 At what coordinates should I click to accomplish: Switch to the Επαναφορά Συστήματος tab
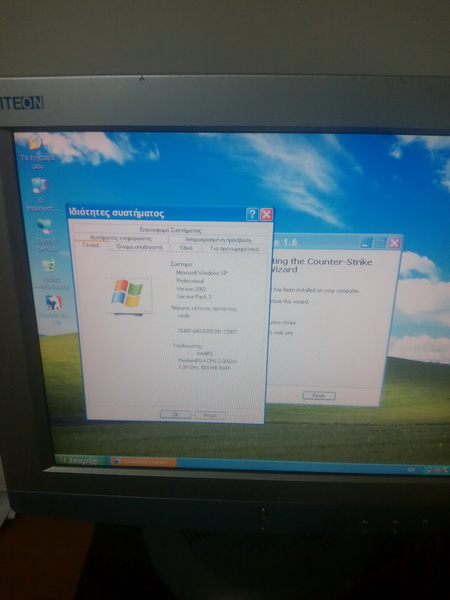170,230
